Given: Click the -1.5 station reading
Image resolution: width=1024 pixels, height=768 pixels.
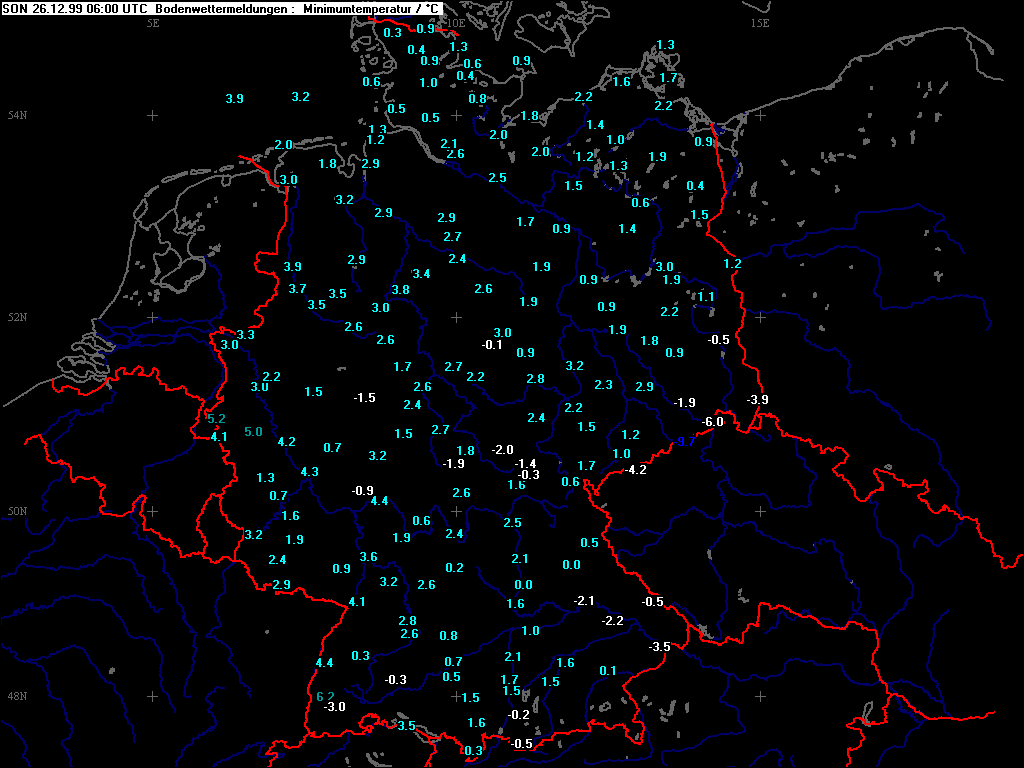Looking at the screenshot, I should (x=365, y=398).
